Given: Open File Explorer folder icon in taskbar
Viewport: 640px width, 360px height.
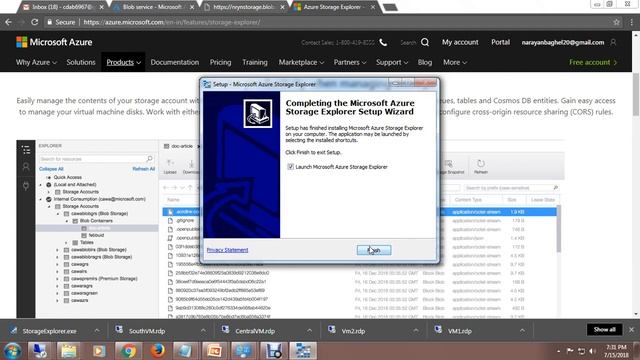Looking at the screenshot, I should click(69, 351).
